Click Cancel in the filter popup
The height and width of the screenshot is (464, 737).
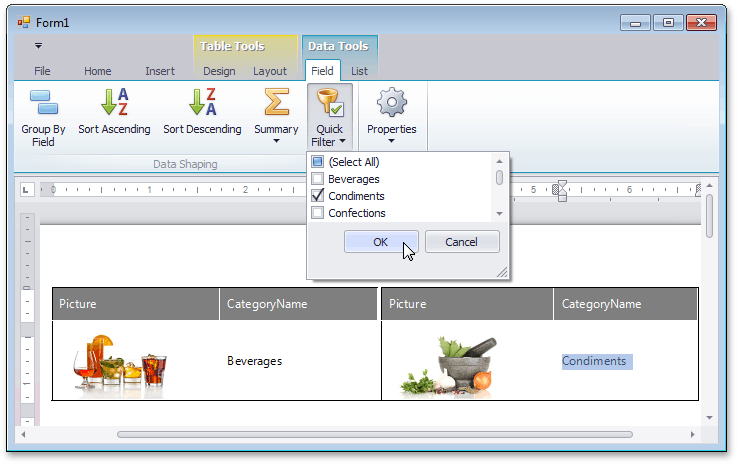point(462,242)
